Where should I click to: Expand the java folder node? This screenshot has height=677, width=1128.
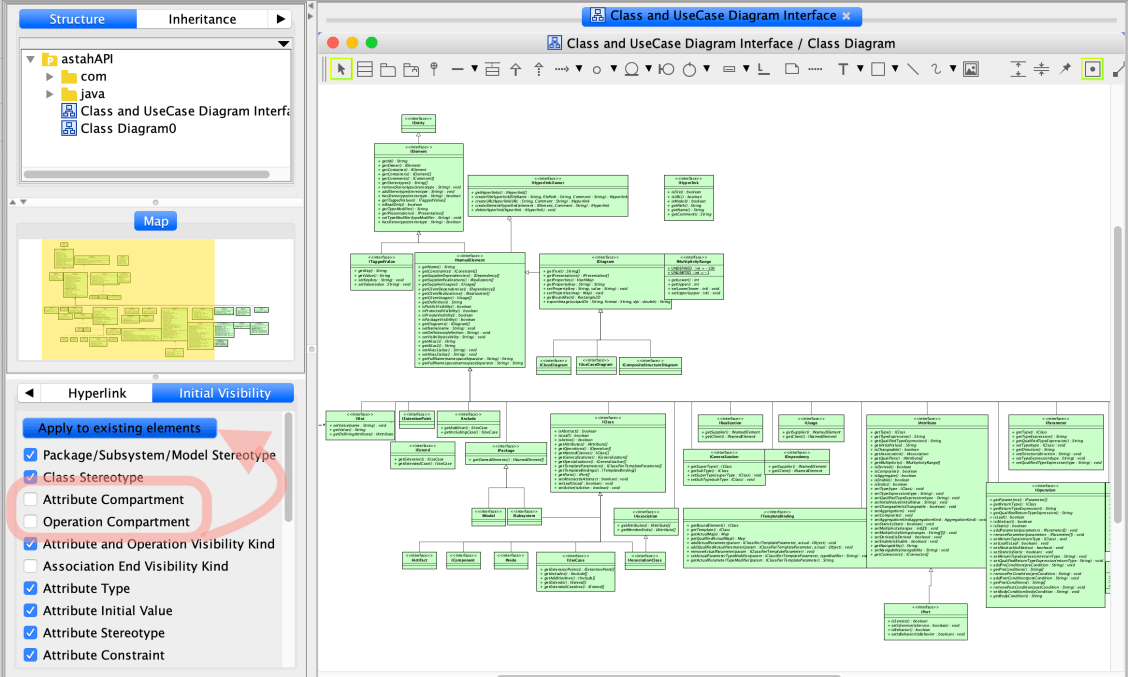[x=50, y=94]
